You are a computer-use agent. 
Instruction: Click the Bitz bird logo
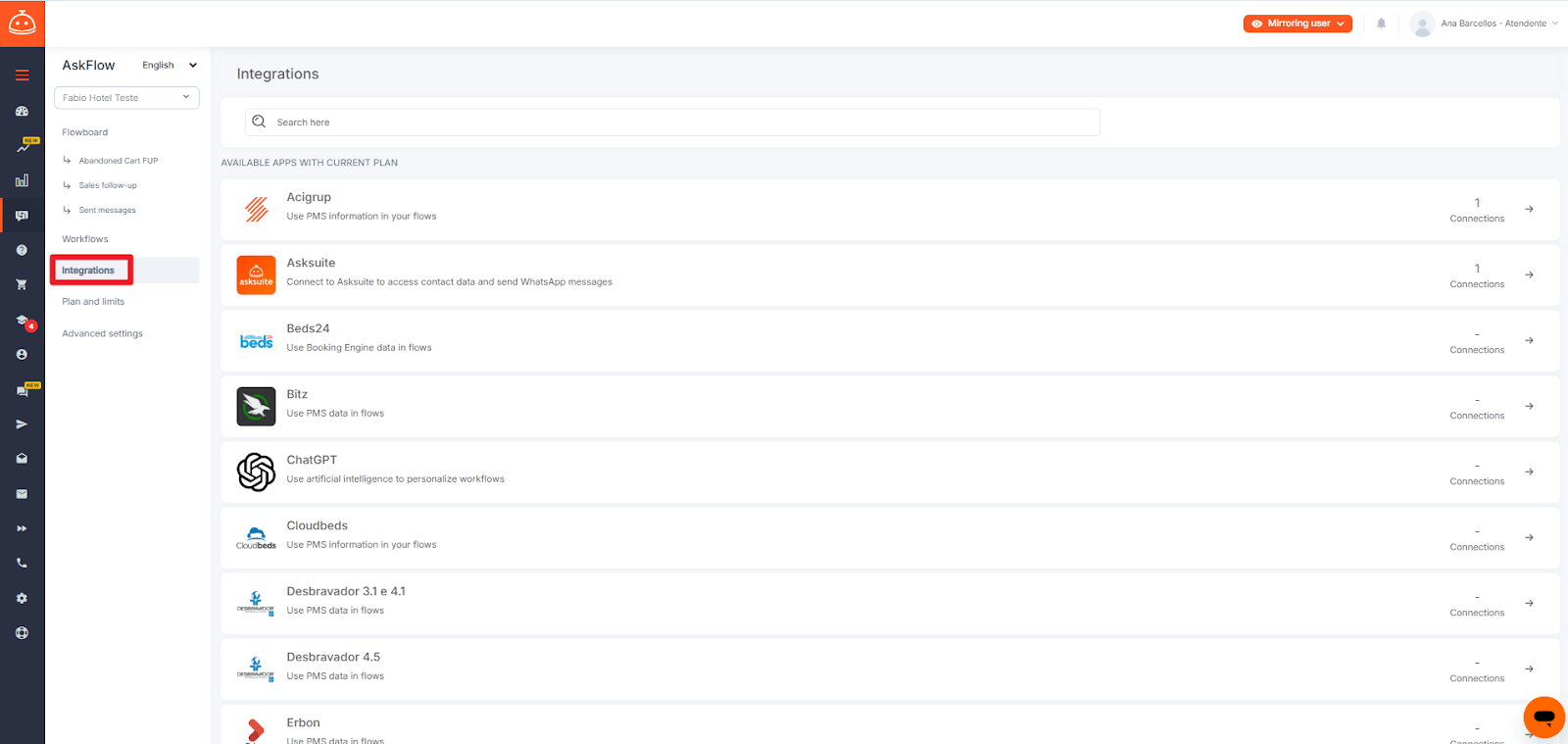point(256,406)
